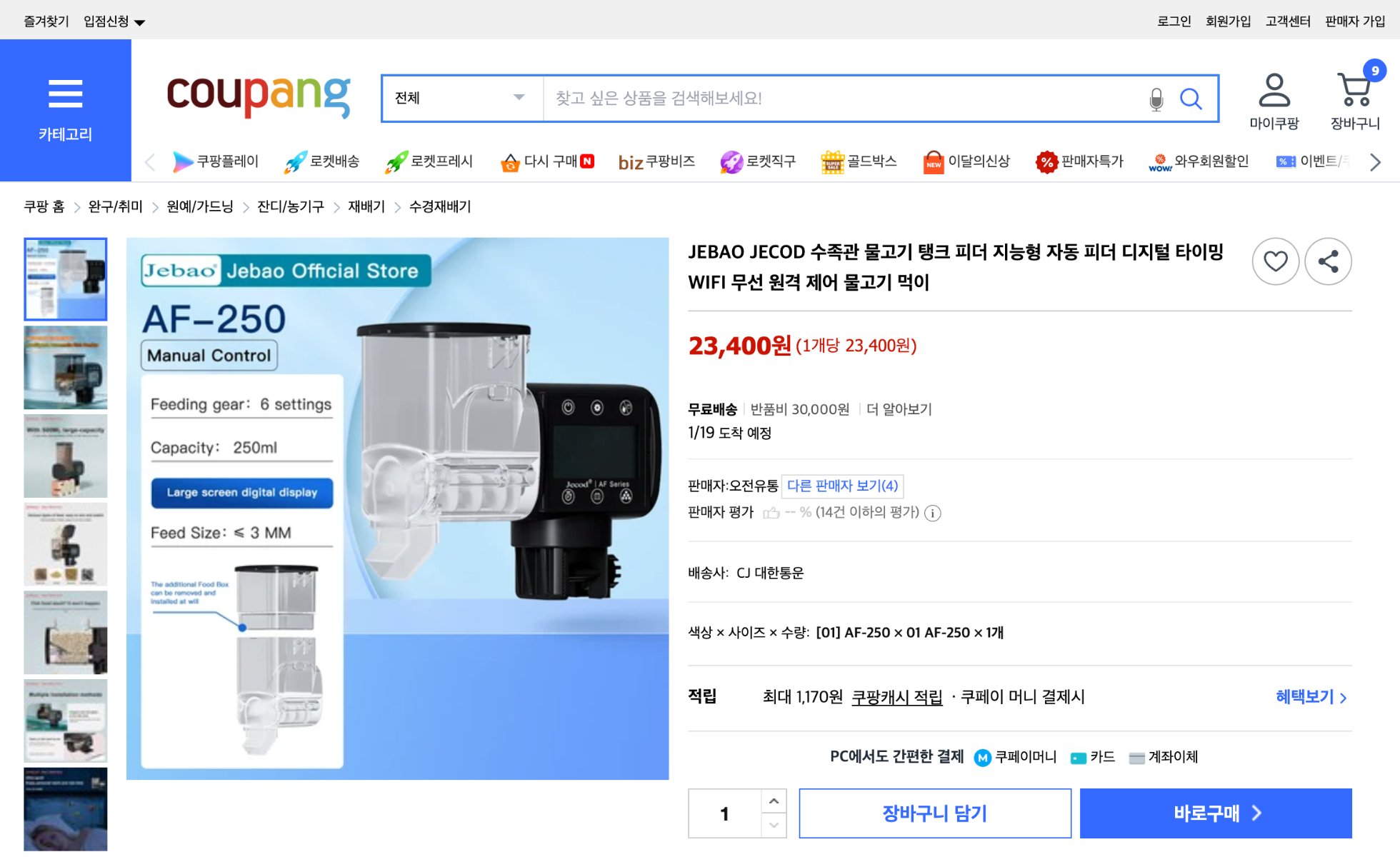Open the 로그인 menu item

[x=1174, y=21]
